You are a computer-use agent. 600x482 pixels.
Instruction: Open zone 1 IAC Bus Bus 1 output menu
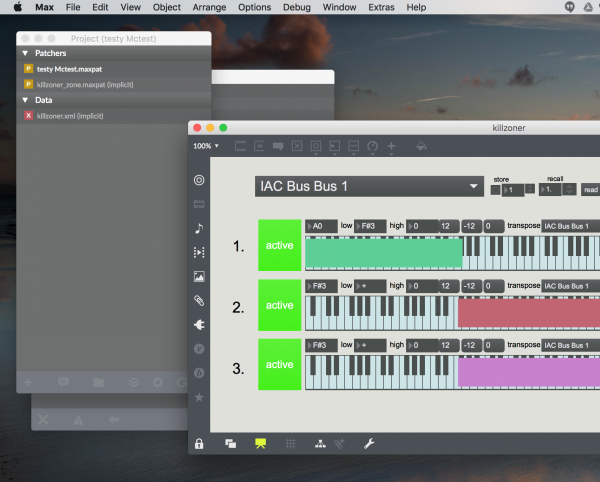tap(571, 226)
